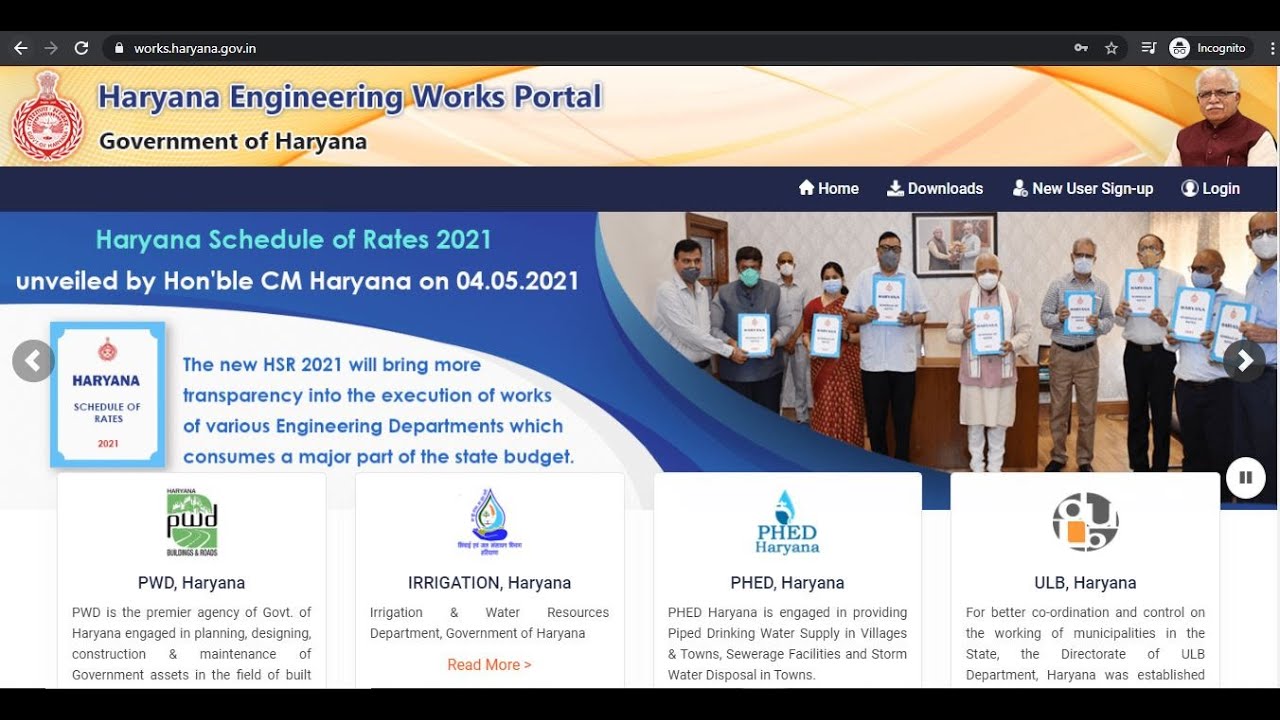
Task: Click text 'unveiled by Hon'ble CM Haryana on 04.05.2021'
Action: (x=297, y=281)
